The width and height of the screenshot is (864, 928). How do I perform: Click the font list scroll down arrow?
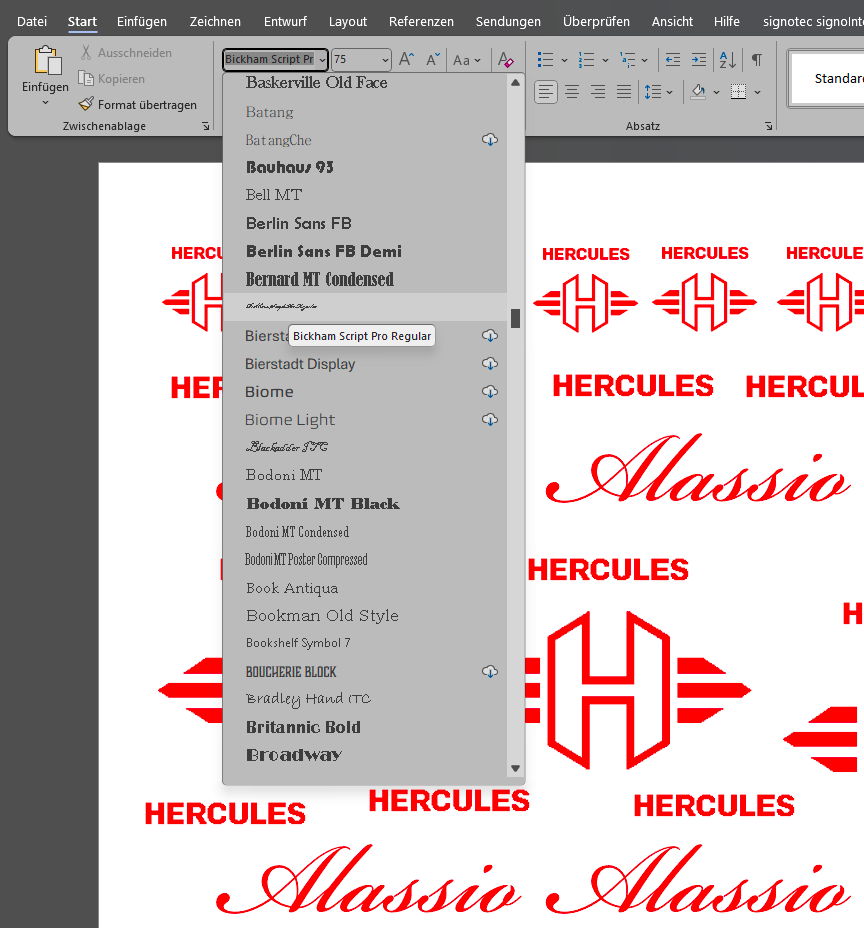(x=516, y=768)
